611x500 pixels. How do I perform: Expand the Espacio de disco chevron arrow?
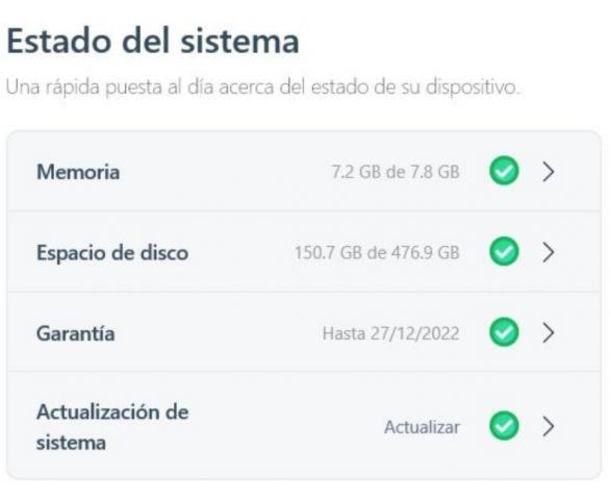[548, 252]
